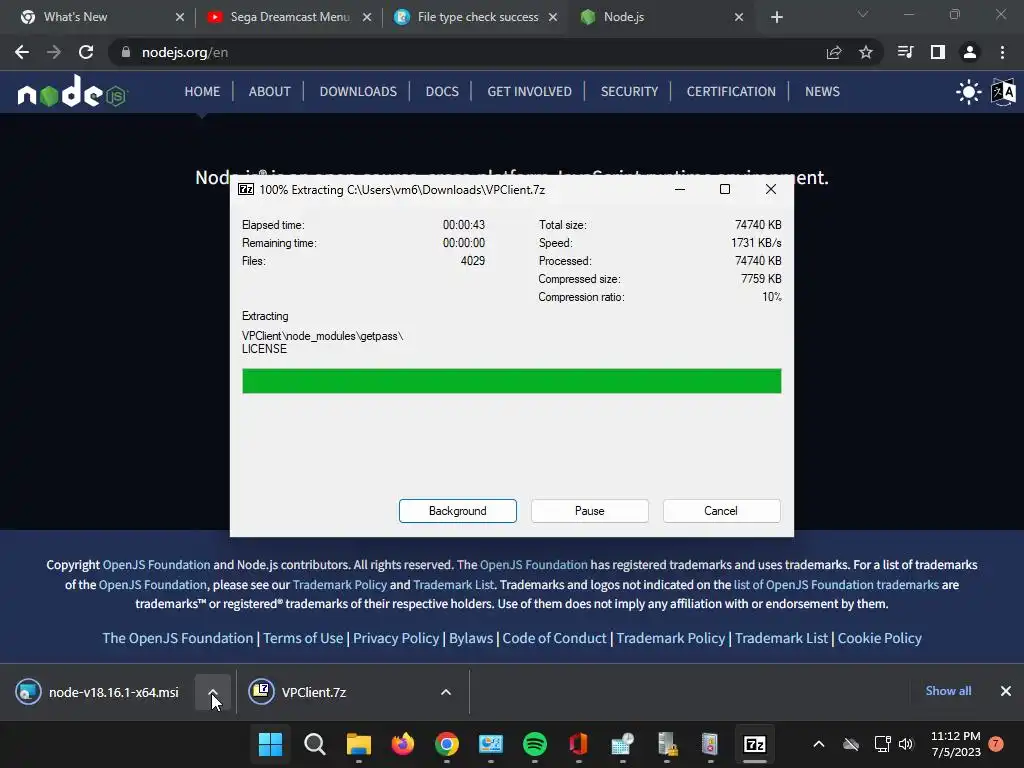Open the DOCS nav item
1024x768 pixels.
(x=442, y=91)
